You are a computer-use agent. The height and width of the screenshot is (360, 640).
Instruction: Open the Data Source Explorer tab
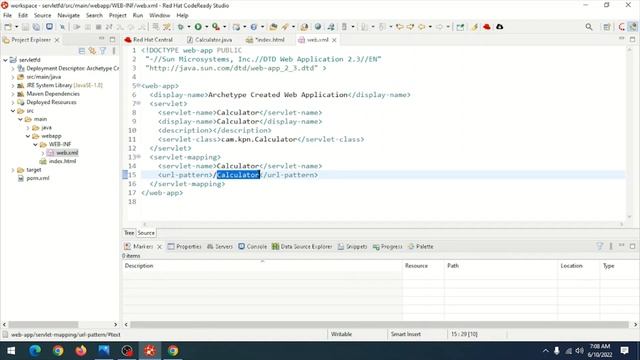[302, 247]
